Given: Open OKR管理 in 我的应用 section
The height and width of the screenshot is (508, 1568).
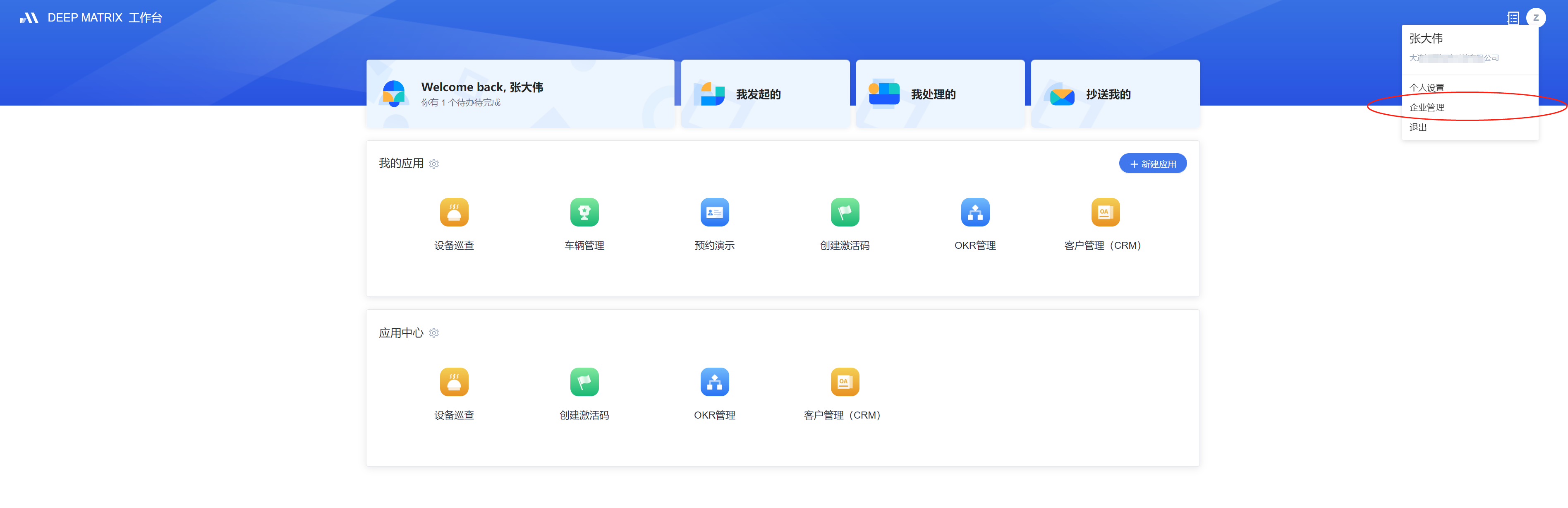Looking at the screenshot, I should point(975,212).
